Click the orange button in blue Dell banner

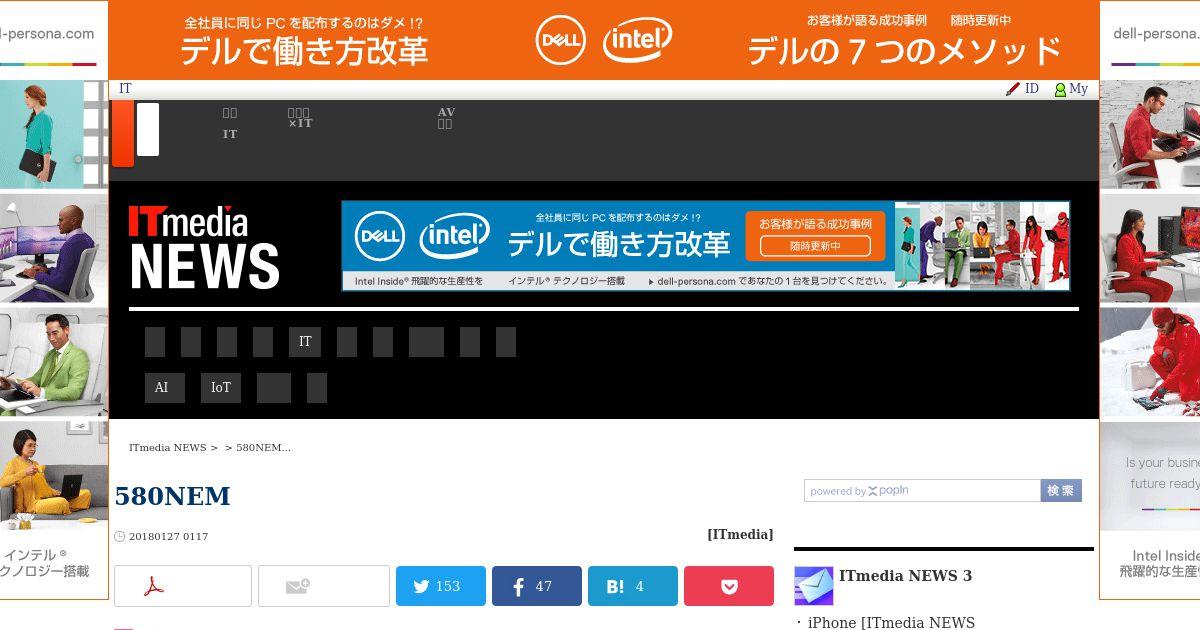point(815,236)
